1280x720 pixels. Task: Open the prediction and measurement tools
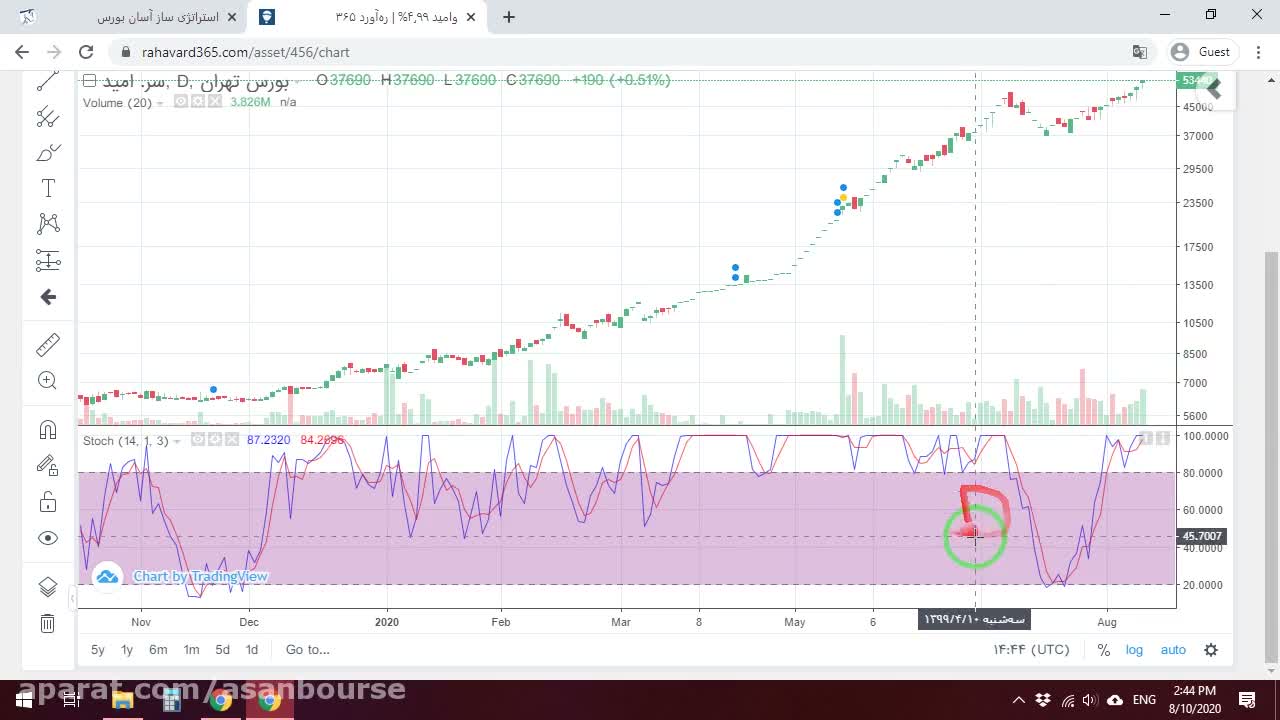coord(47,261)
